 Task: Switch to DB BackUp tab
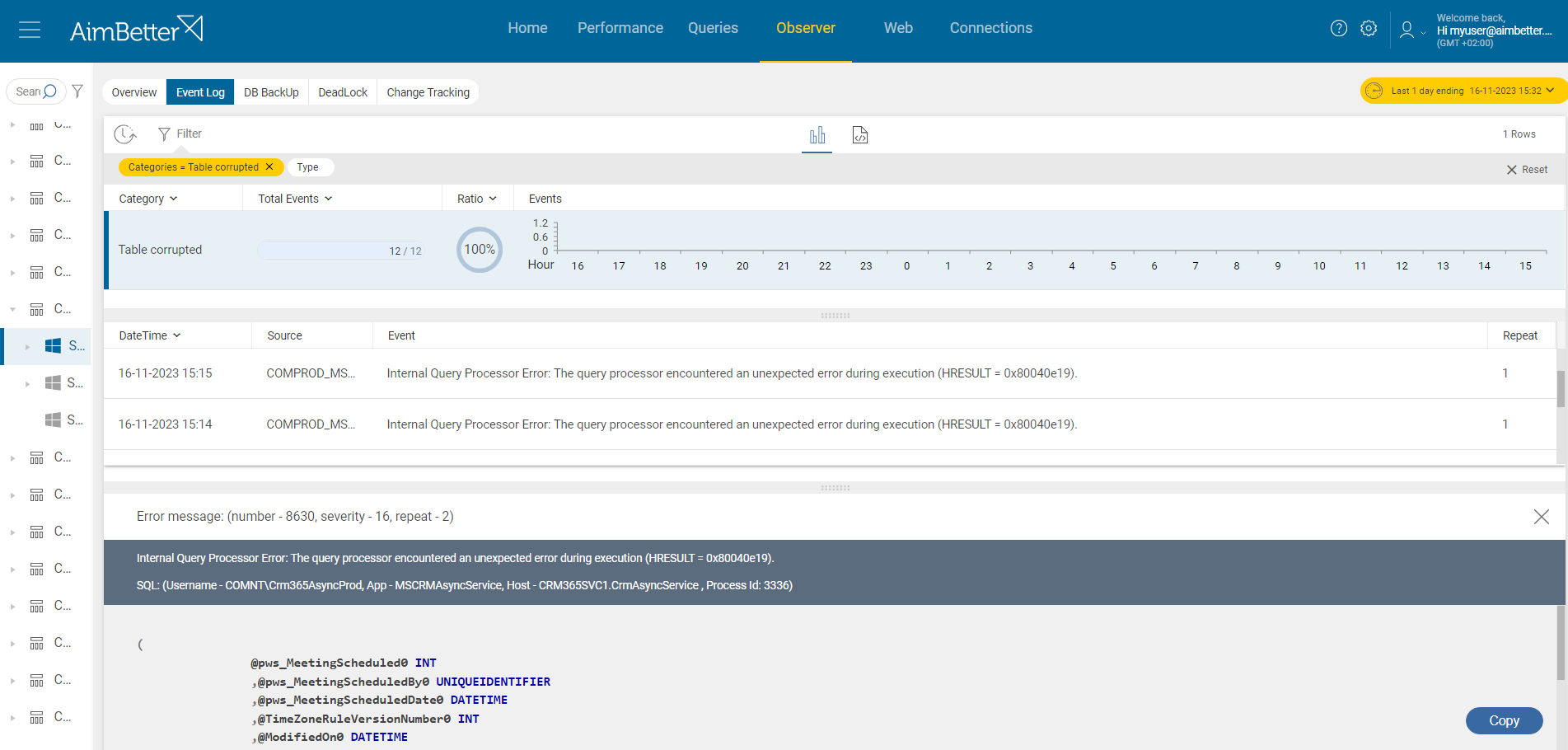coord(271,92)
